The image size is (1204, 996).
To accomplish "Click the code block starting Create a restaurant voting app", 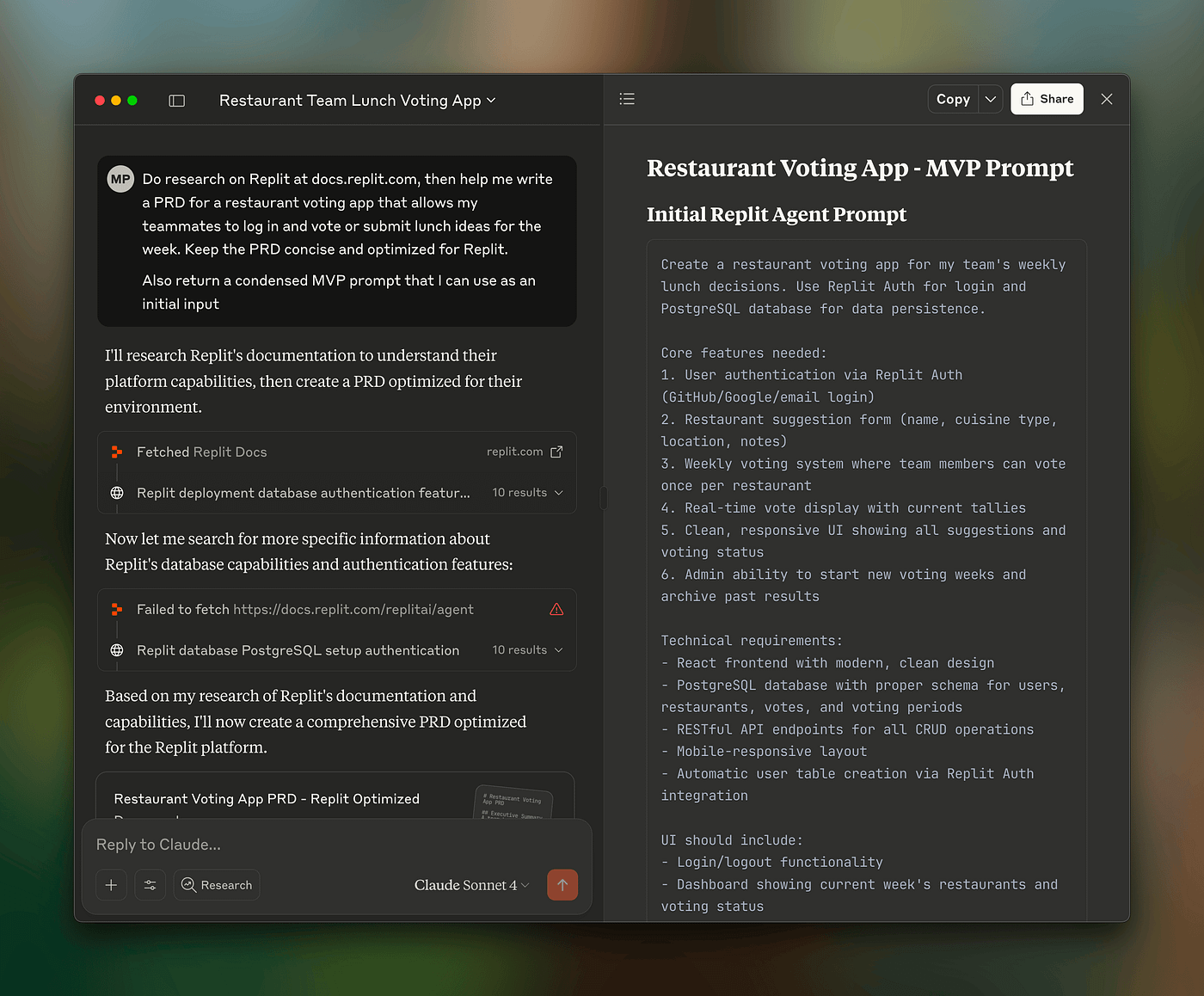I will click(866, 581).
